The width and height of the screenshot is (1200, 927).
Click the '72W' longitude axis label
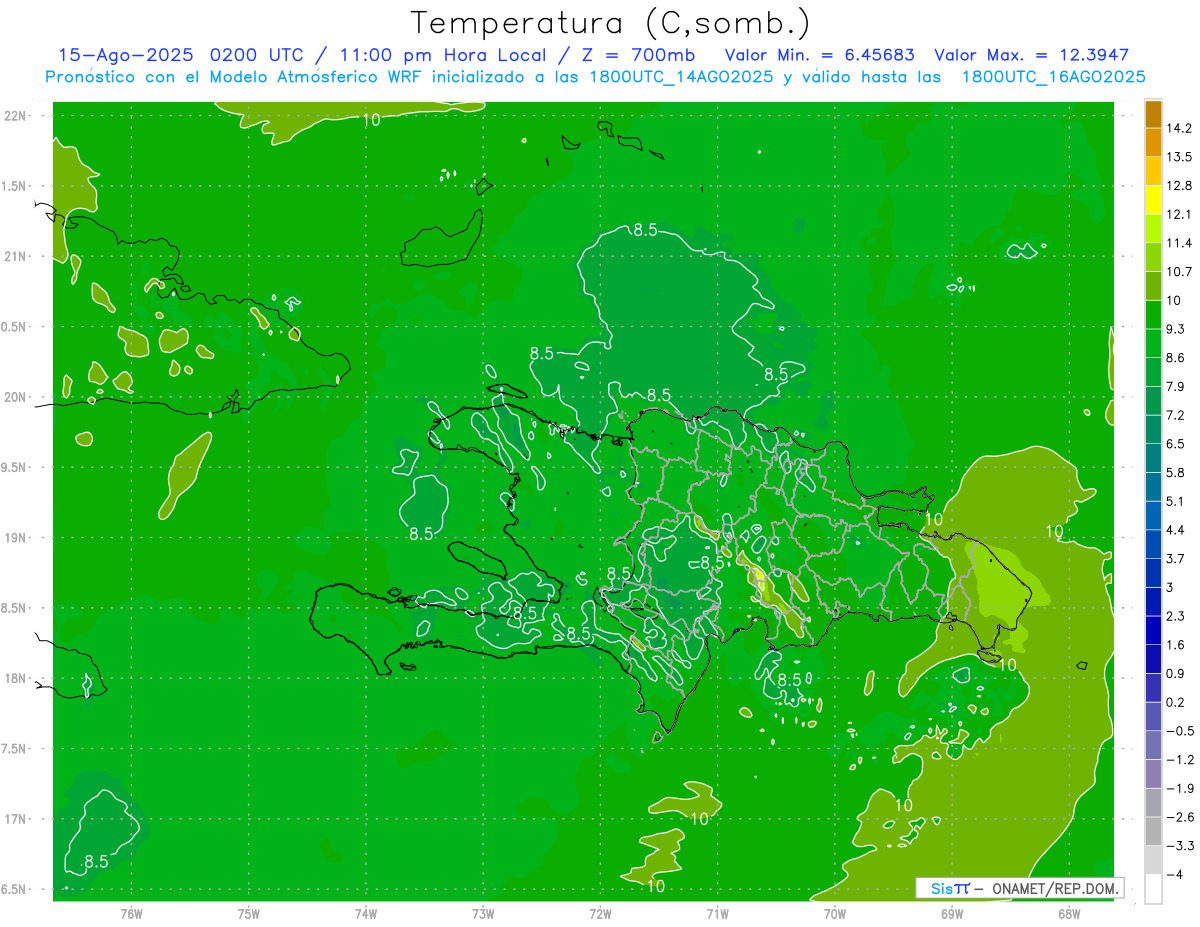click(600, 913)
